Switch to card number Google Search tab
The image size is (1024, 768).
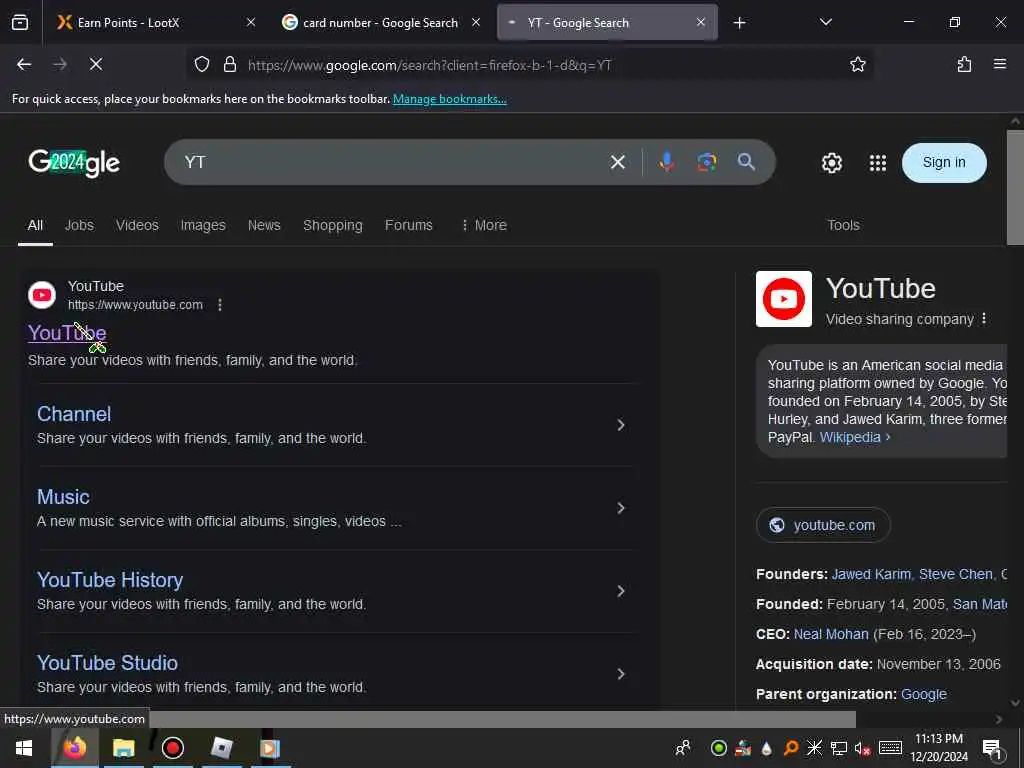click(x=381, y=23)
